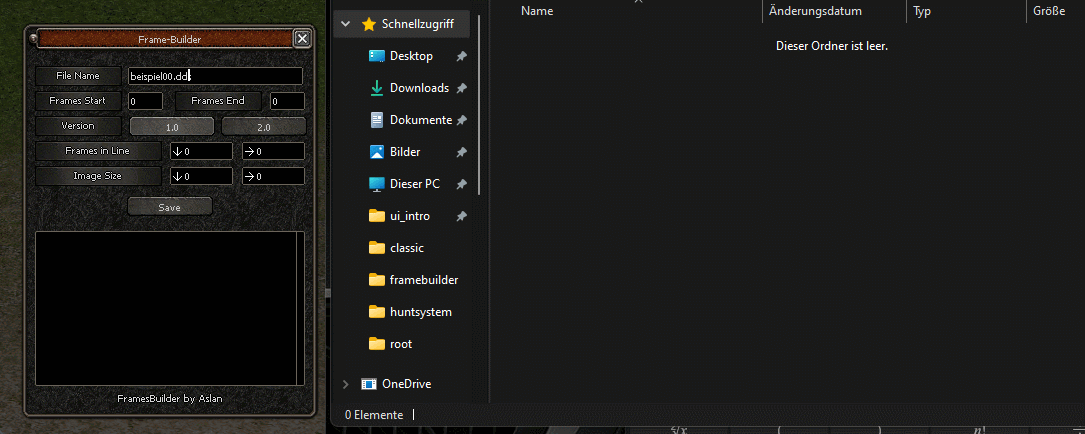Click the Typ column header
Screen dimensions: 1085x434
pos(922,11)
